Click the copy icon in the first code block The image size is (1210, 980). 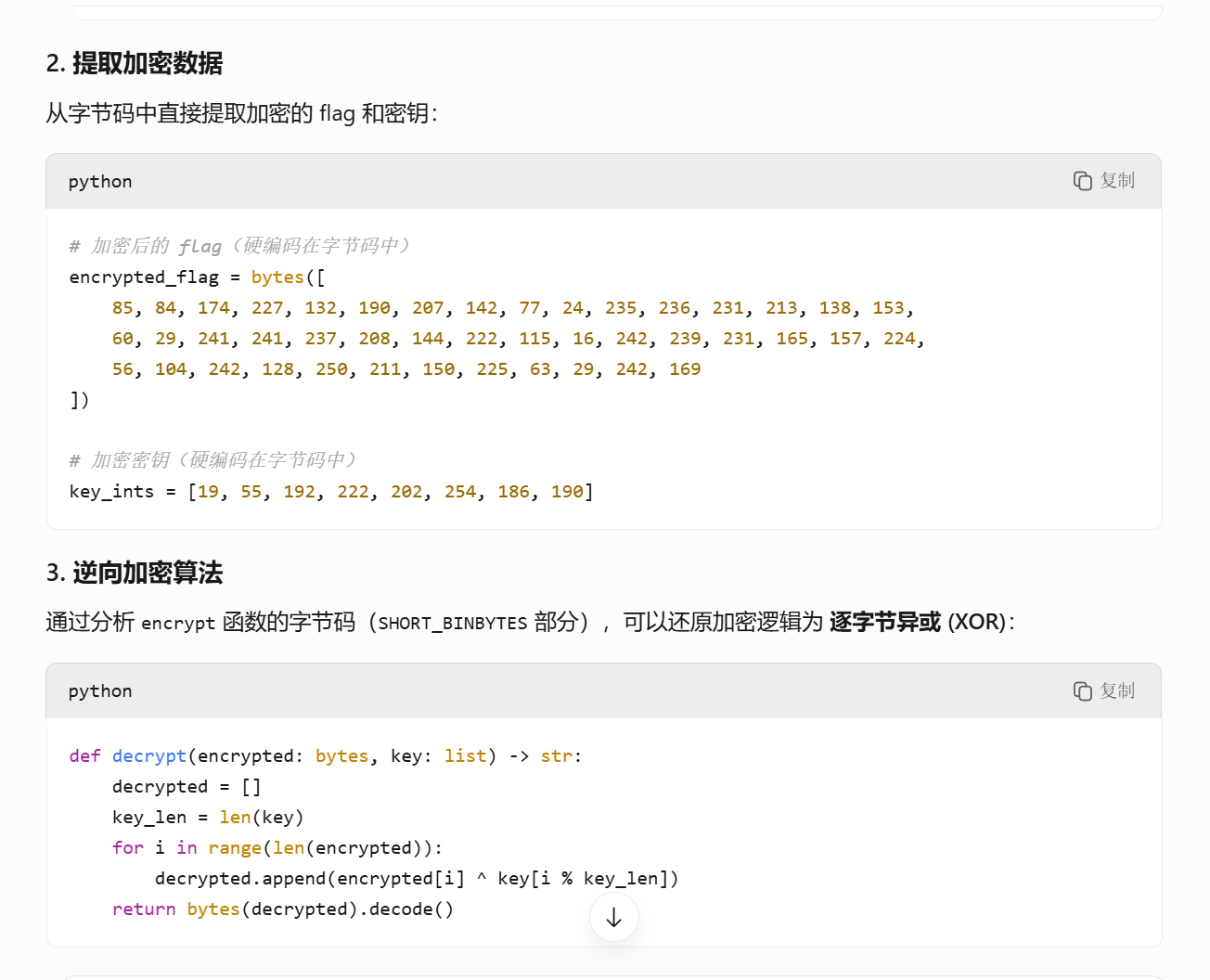coord(1082,181)
